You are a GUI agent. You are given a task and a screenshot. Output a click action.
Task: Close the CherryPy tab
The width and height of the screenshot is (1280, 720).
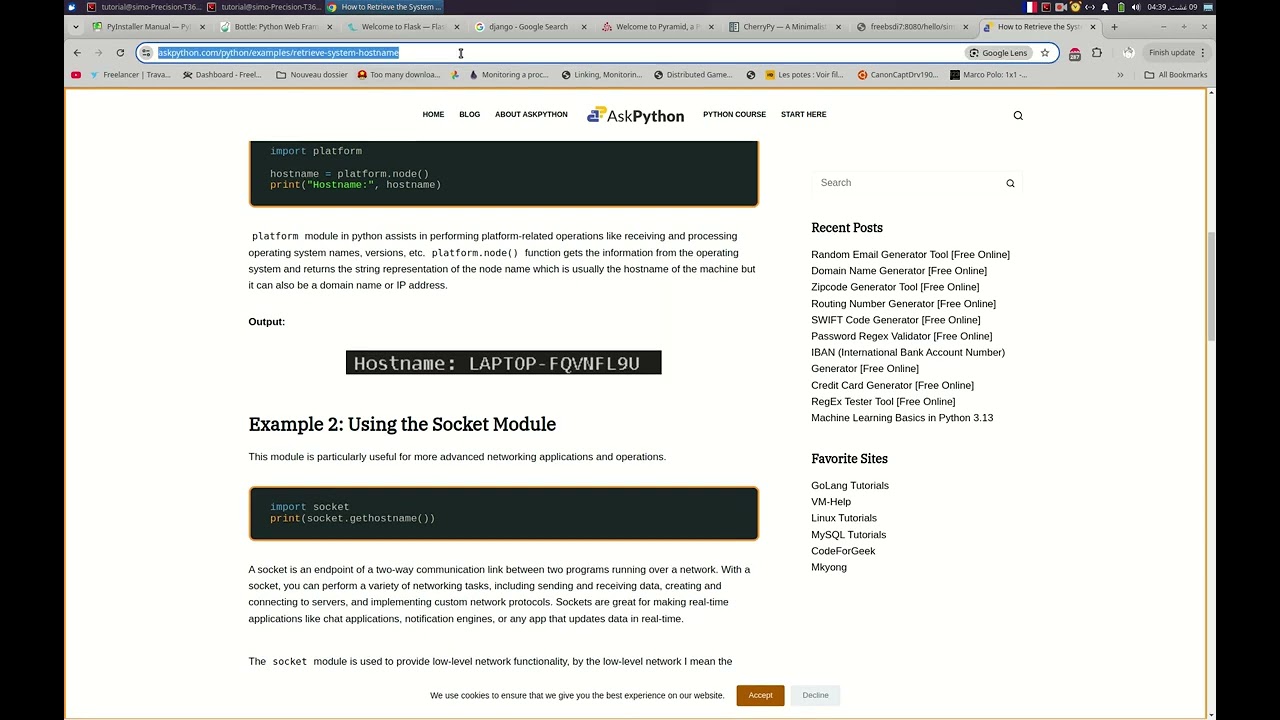(838, 27)
